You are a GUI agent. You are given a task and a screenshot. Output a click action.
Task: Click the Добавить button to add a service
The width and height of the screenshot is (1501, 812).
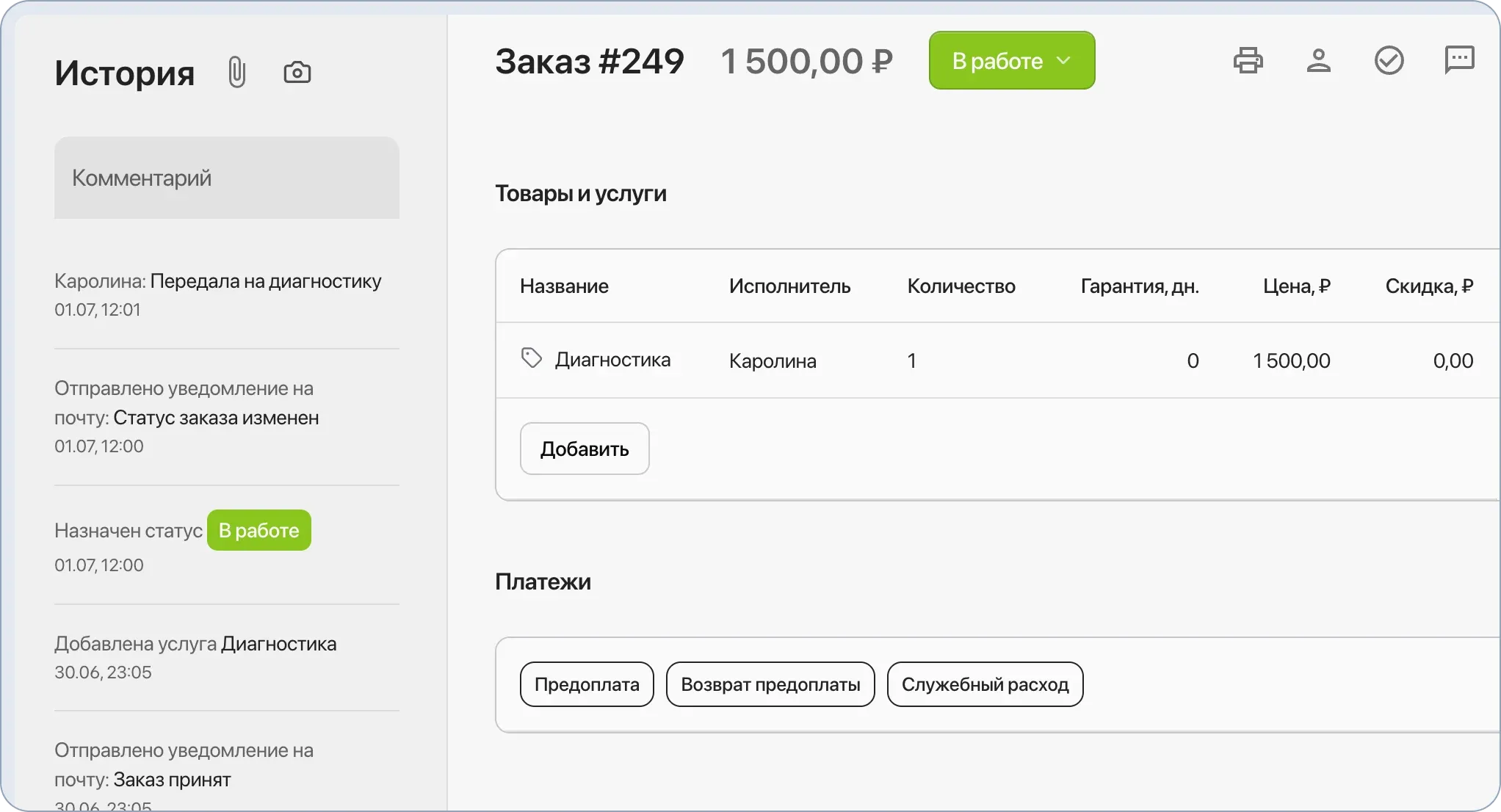point(584,448)
